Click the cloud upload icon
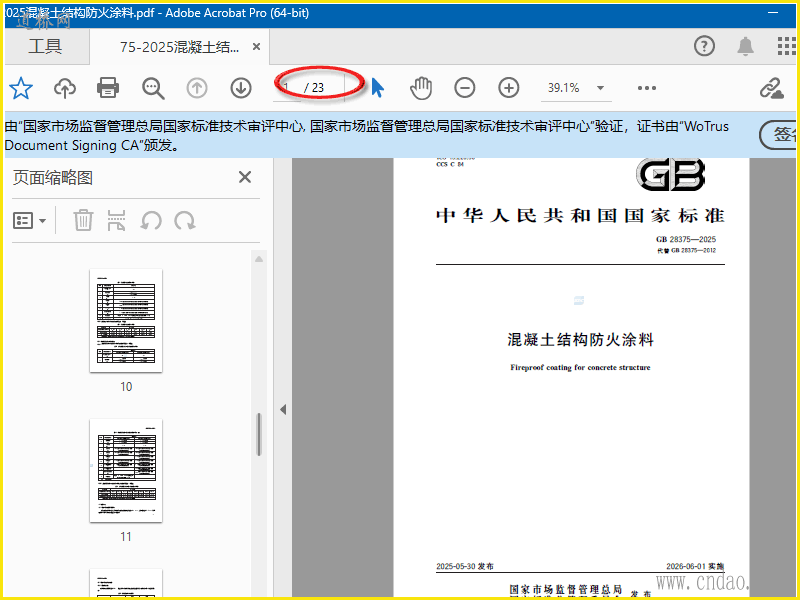This screenshot has width=800, height=600. click(x=65, y=88)
